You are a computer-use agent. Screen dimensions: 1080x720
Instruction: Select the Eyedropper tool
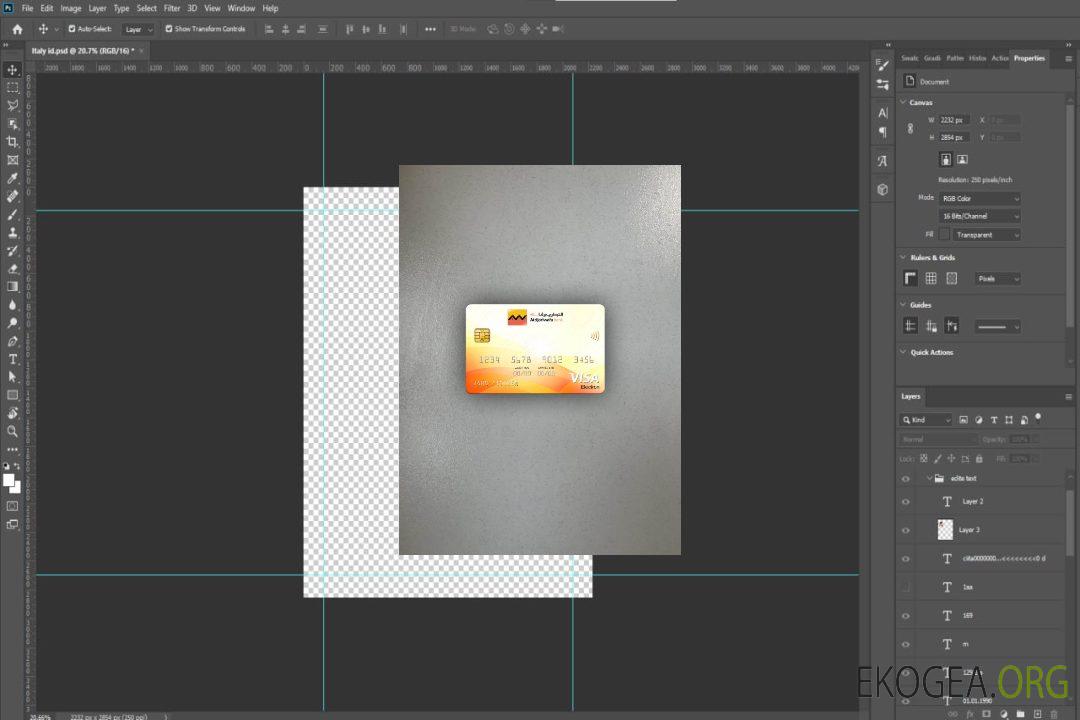(12, 178)
